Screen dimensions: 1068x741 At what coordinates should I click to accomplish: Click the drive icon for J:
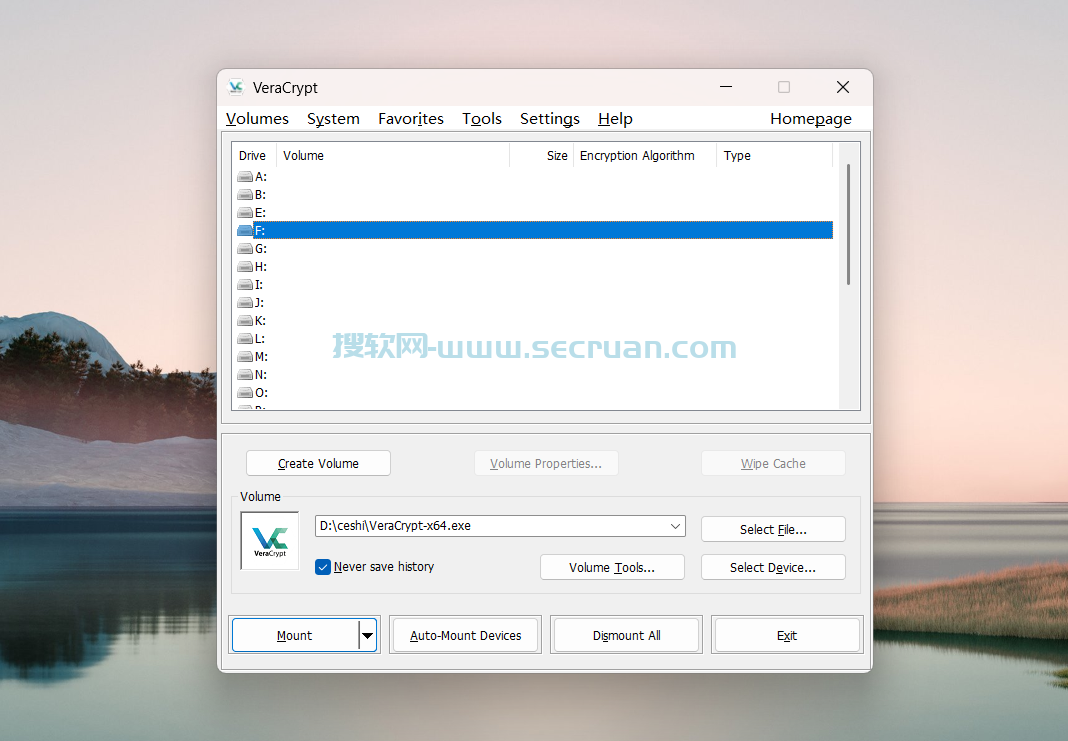coord(245,302)
